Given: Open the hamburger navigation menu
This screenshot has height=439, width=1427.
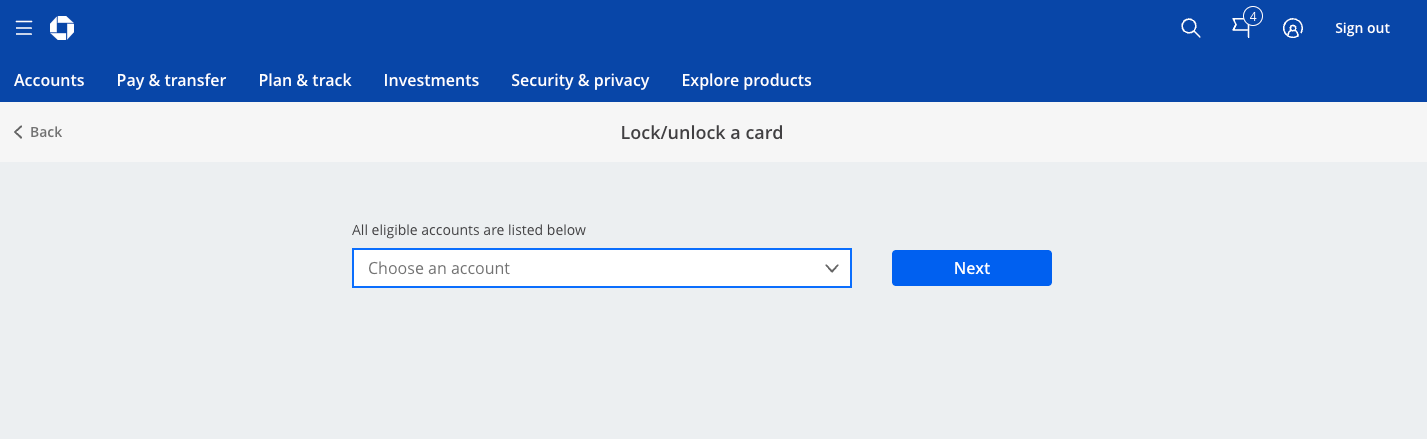Looking at the screenshot, I should [x=24, y=29].
